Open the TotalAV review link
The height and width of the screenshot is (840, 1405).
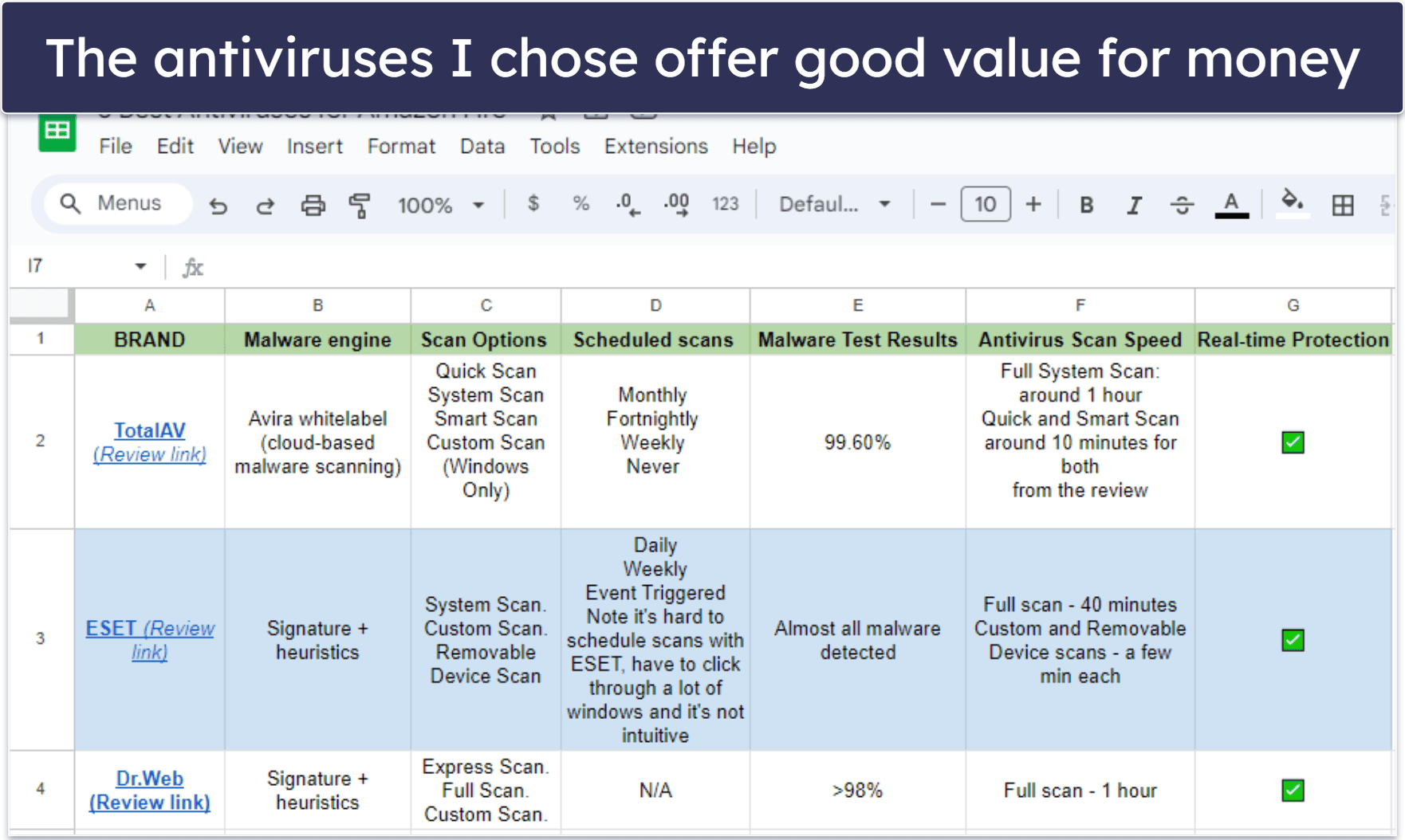tap(150, 454)
